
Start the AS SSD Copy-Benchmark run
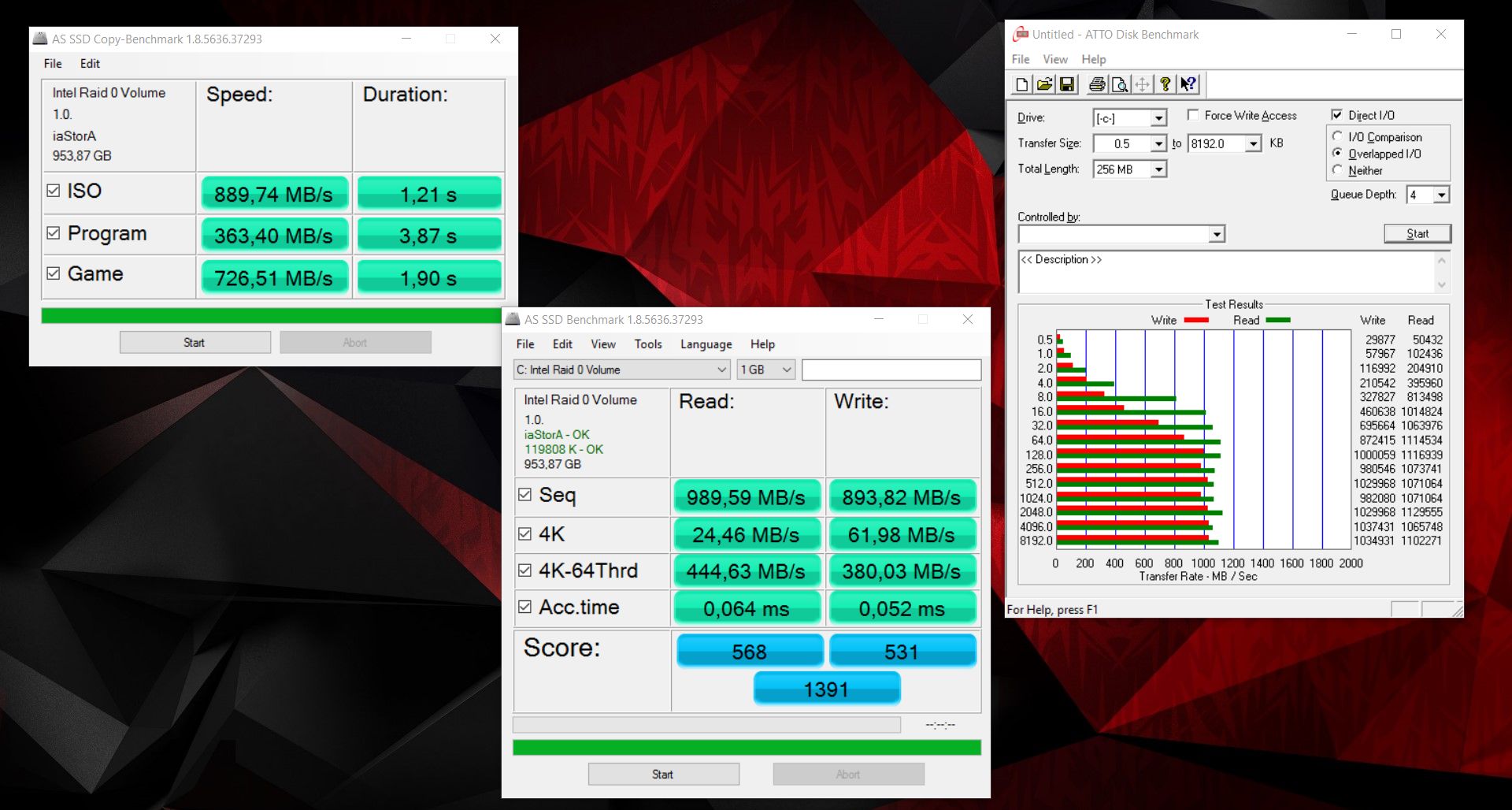point(194,341)
